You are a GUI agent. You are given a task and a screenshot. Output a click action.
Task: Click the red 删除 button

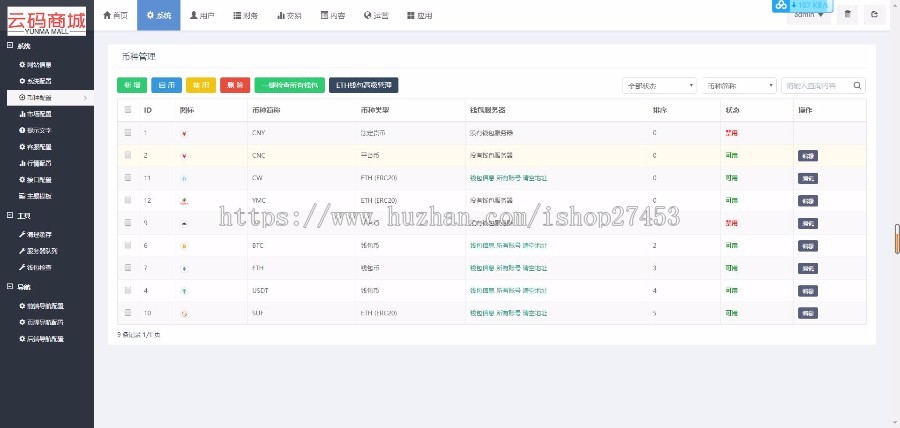(235, 85)
